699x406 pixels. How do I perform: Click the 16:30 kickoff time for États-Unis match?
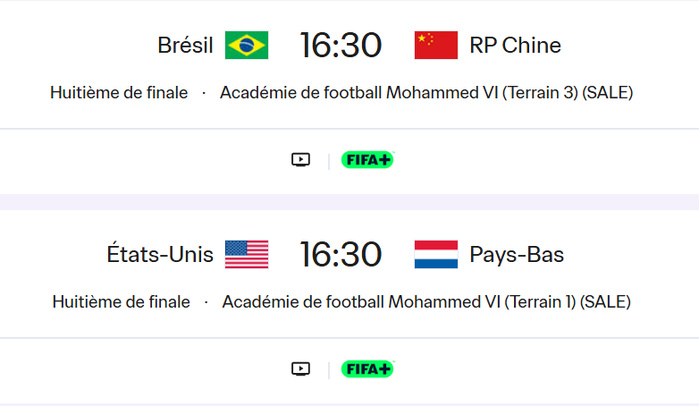341,255
